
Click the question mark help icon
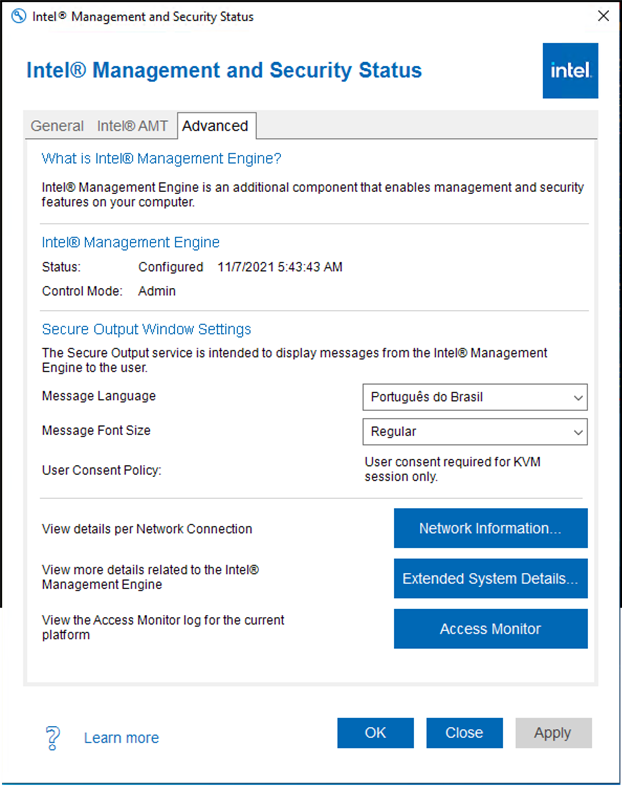(x=54, y=738)
